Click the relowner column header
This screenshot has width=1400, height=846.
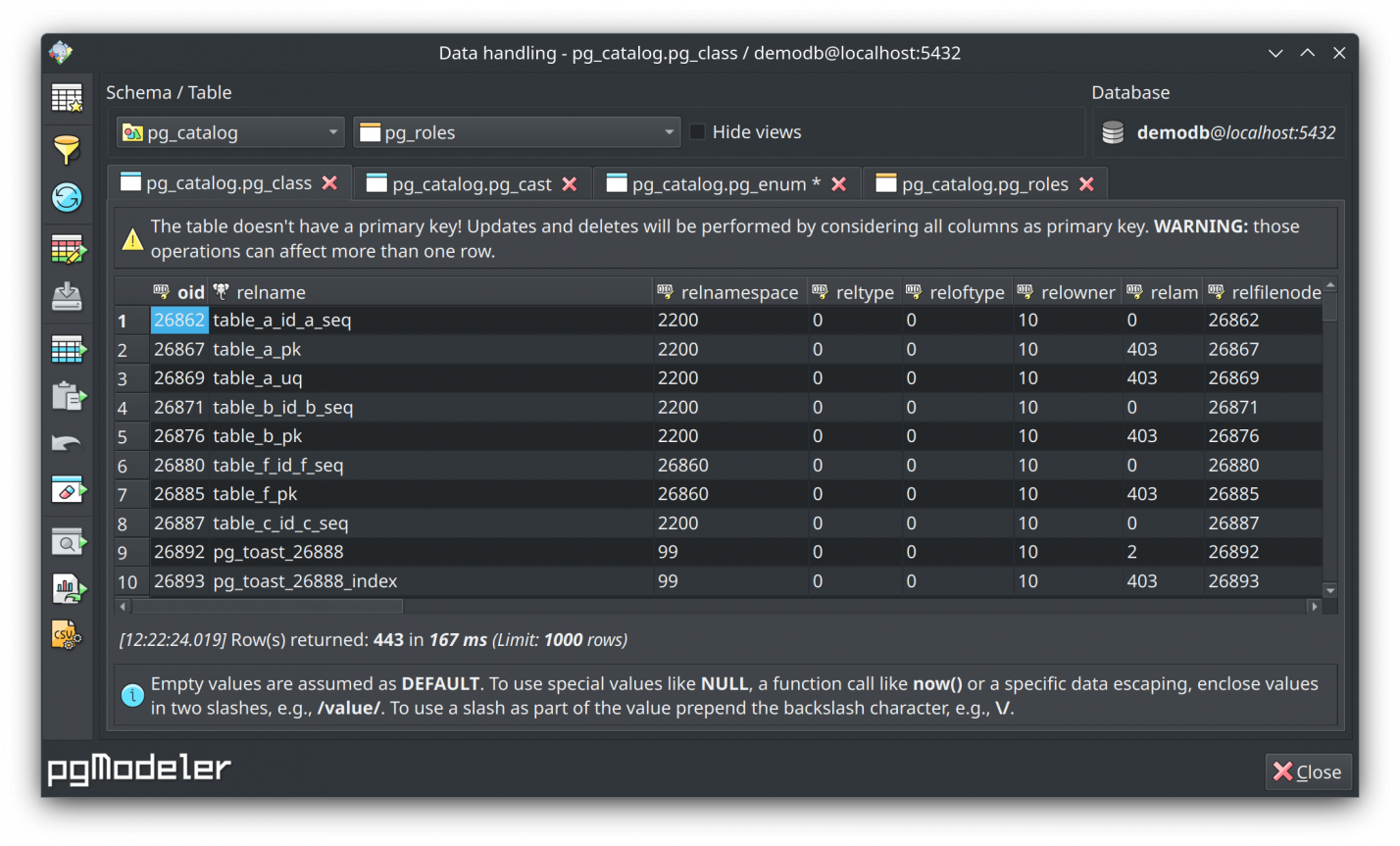tap(1068, 292)
